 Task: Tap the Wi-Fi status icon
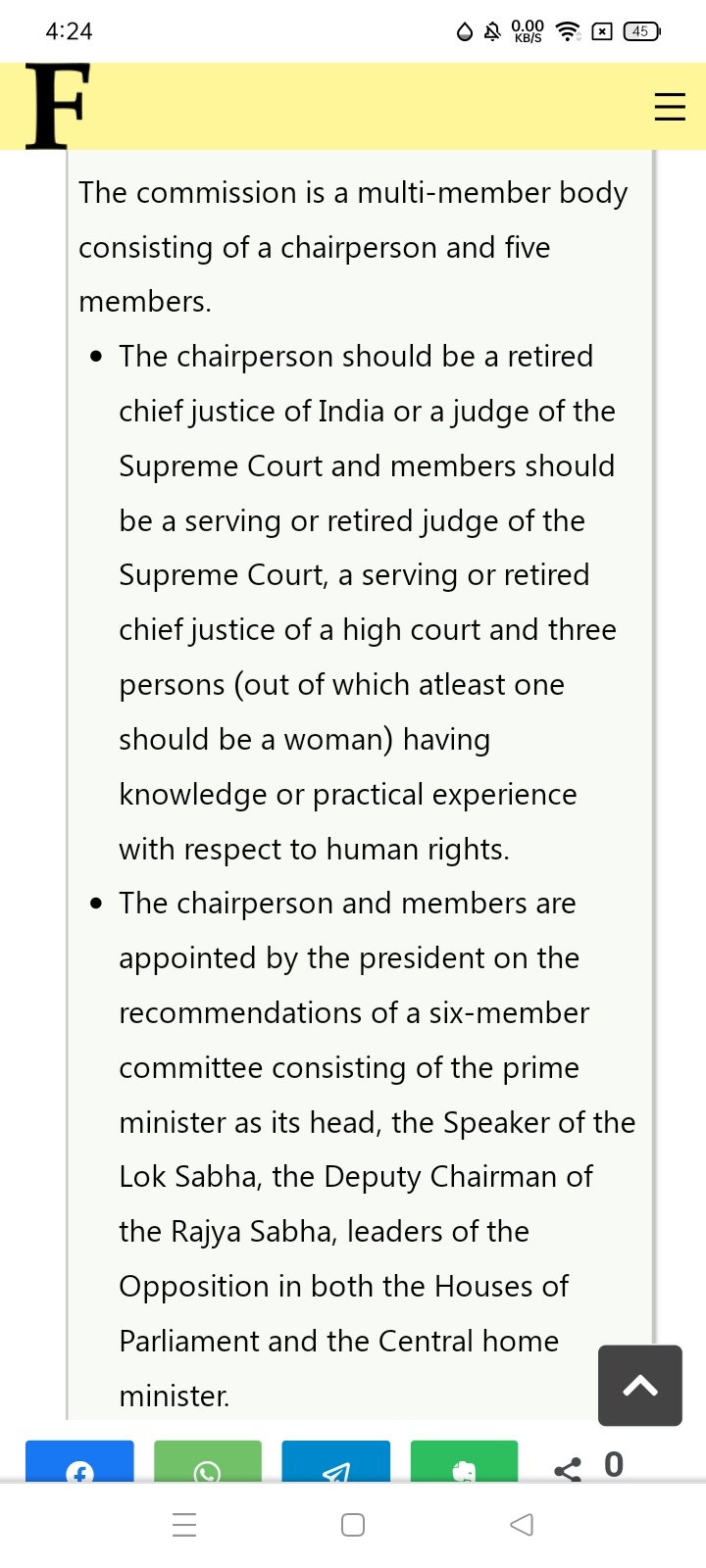tap(568, 31)
